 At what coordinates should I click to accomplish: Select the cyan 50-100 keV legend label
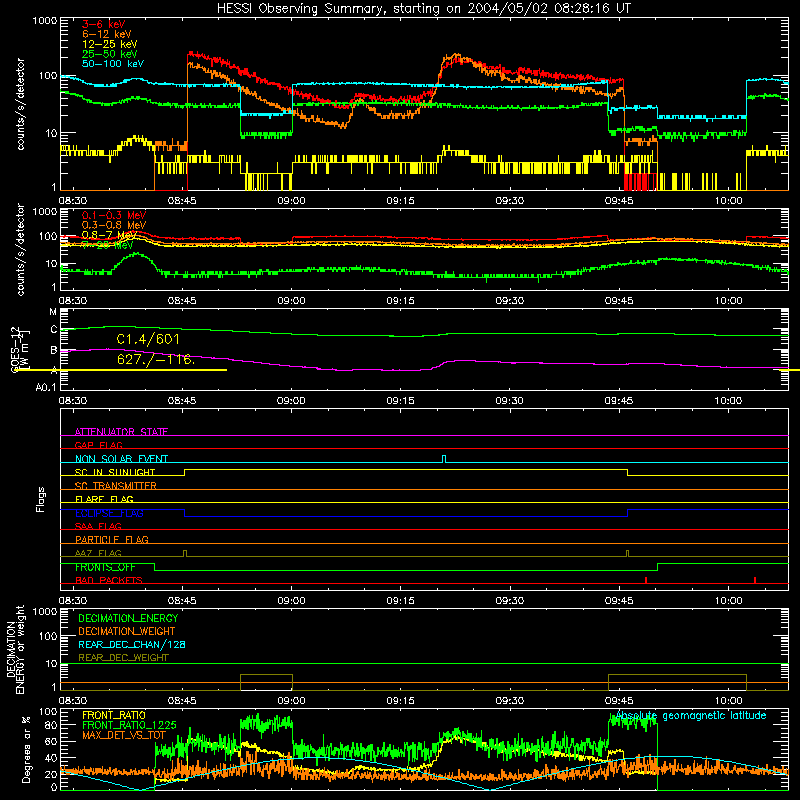(x=113, y=64)
